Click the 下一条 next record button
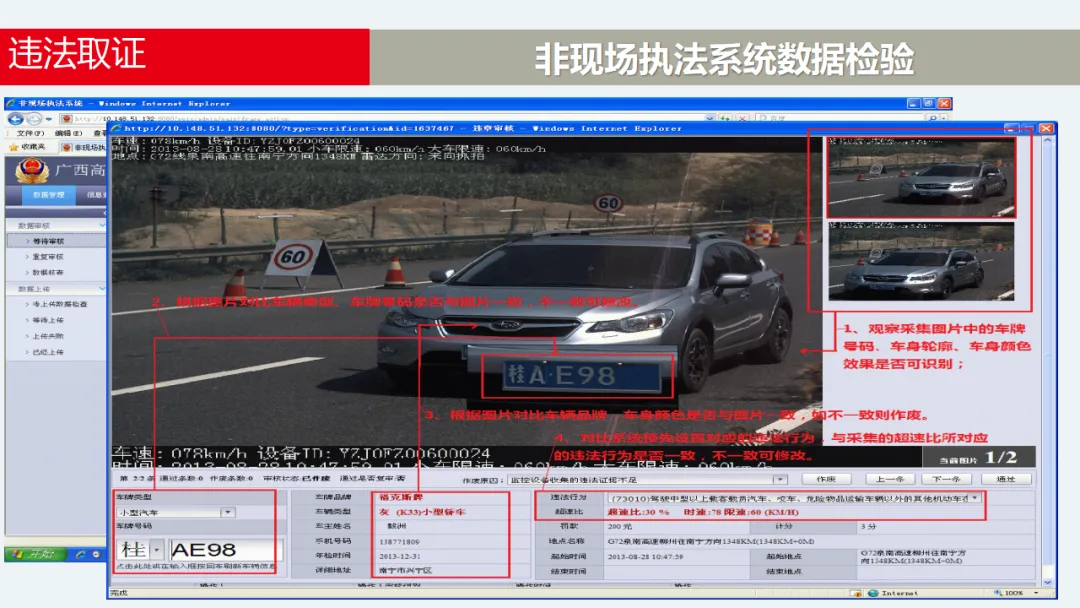The image size is (1080, 608). point(946,479)
